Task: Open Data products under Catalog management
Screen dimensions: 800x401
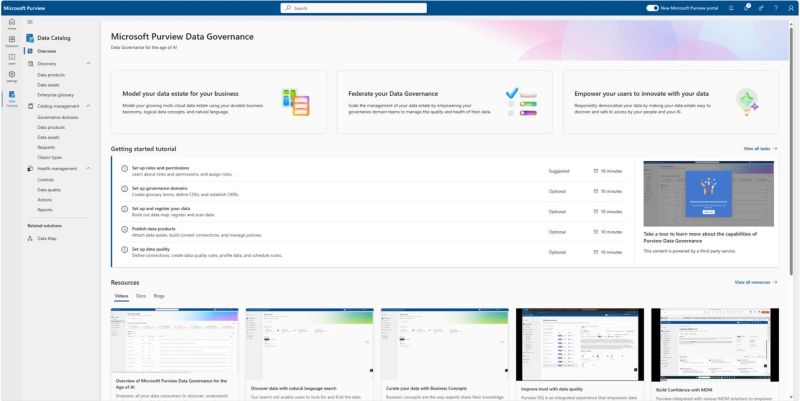Action: (x=51, y=127)
